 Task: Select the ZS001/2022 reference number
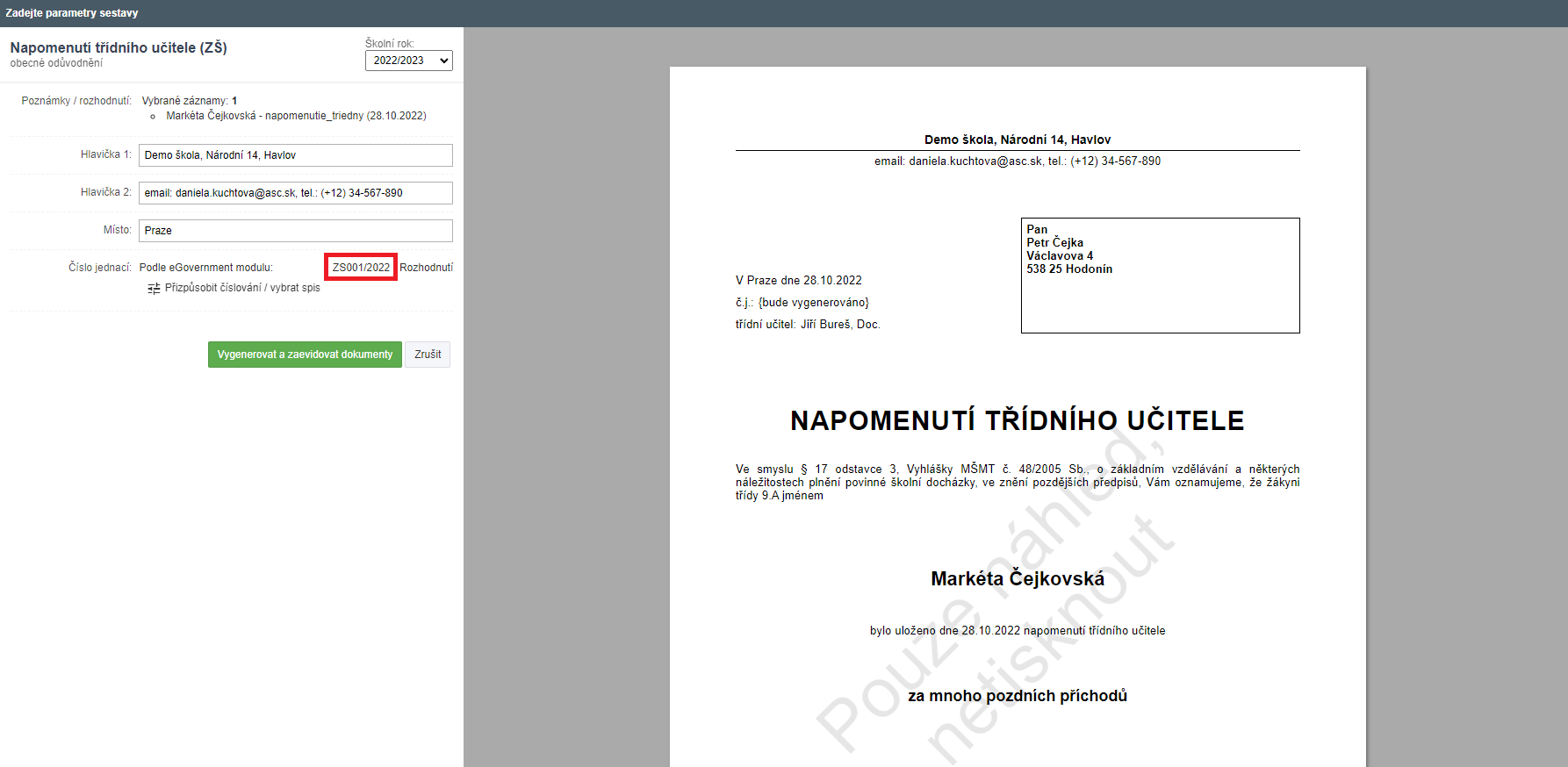[361, 268]
